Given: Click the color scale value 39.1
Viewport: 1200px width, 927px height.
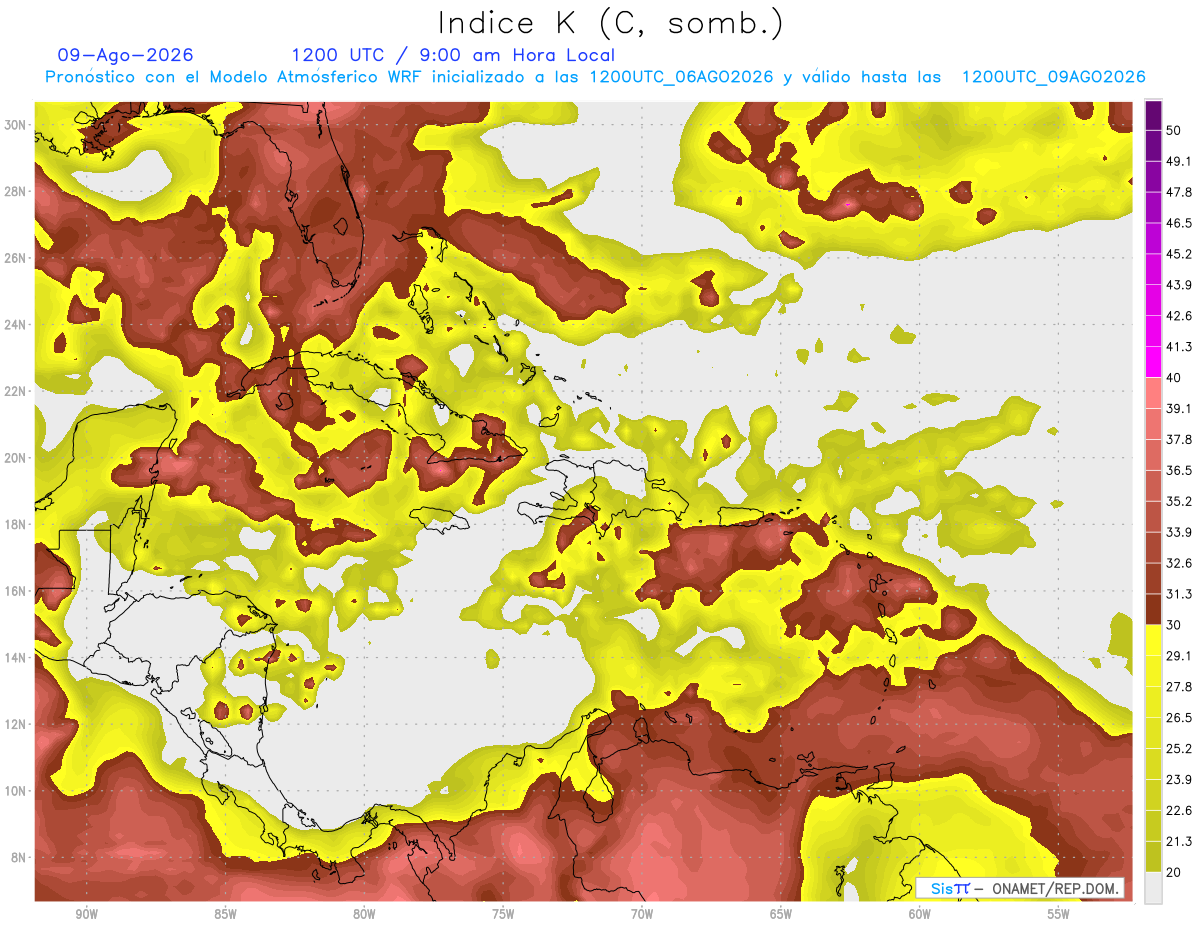Looking at the screenshot, I should 1179,408.
